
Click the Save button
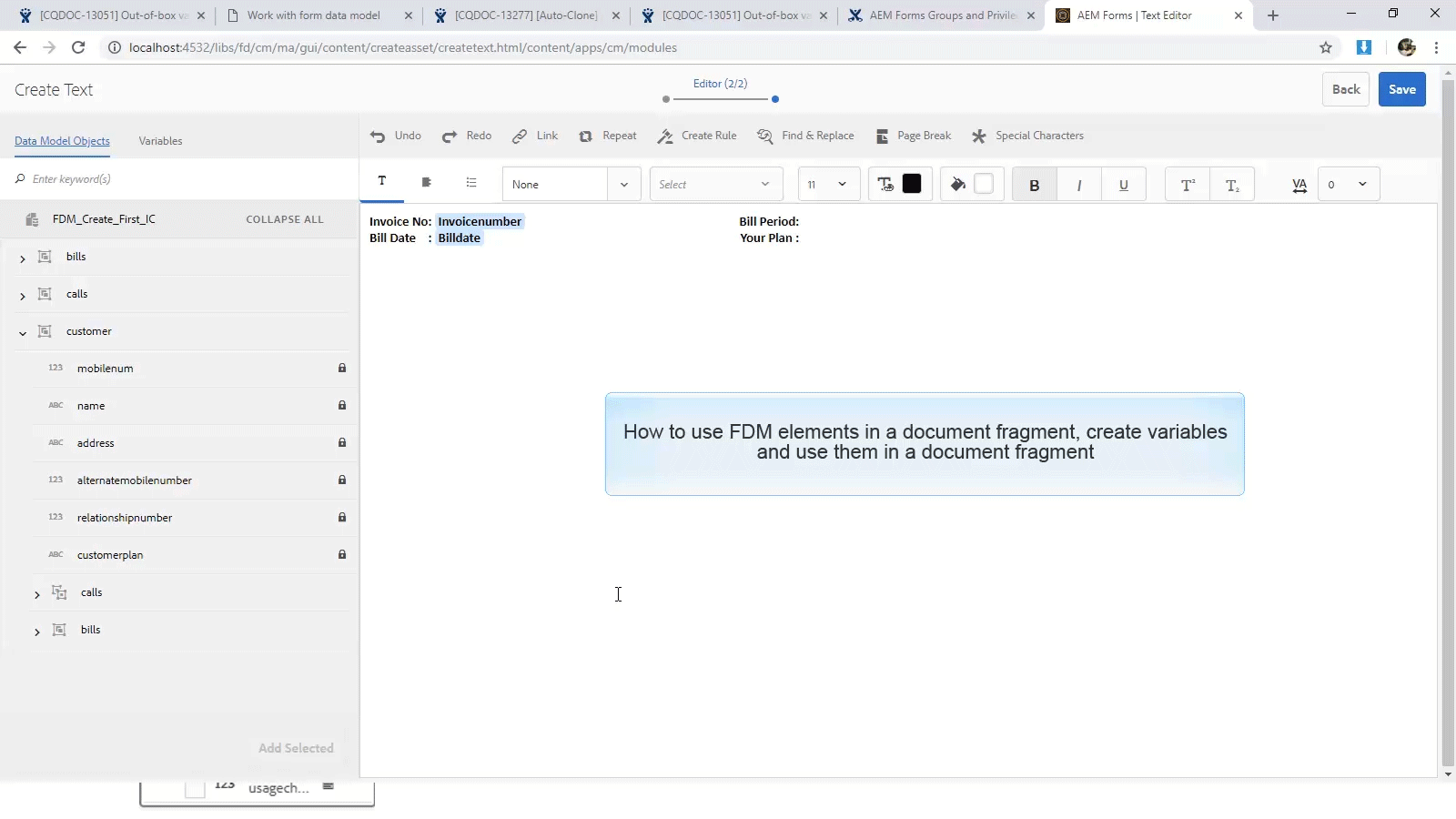[1402, 89]
